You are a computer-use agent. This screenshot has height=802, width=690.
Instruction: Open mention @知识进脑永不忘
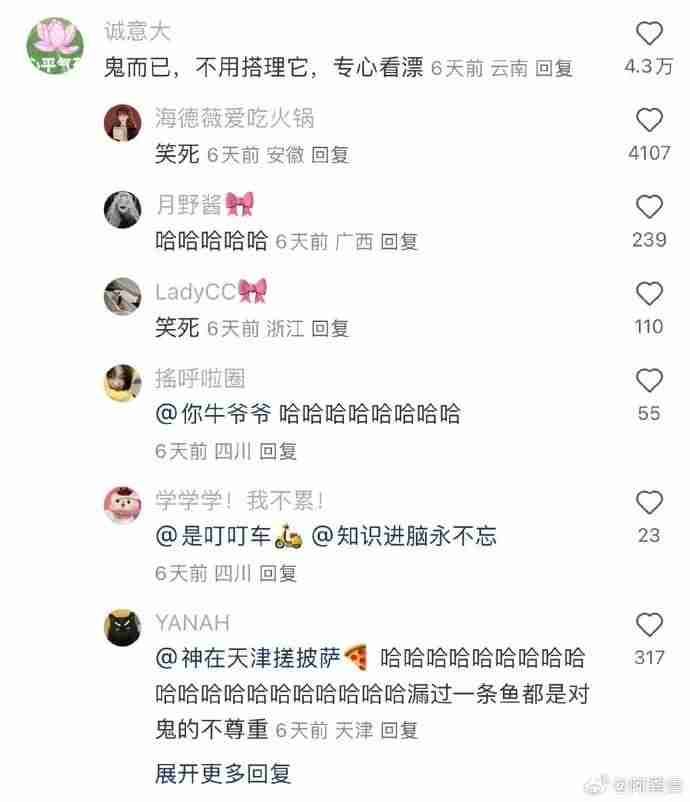pyautogui.click(x=404, y=536)
